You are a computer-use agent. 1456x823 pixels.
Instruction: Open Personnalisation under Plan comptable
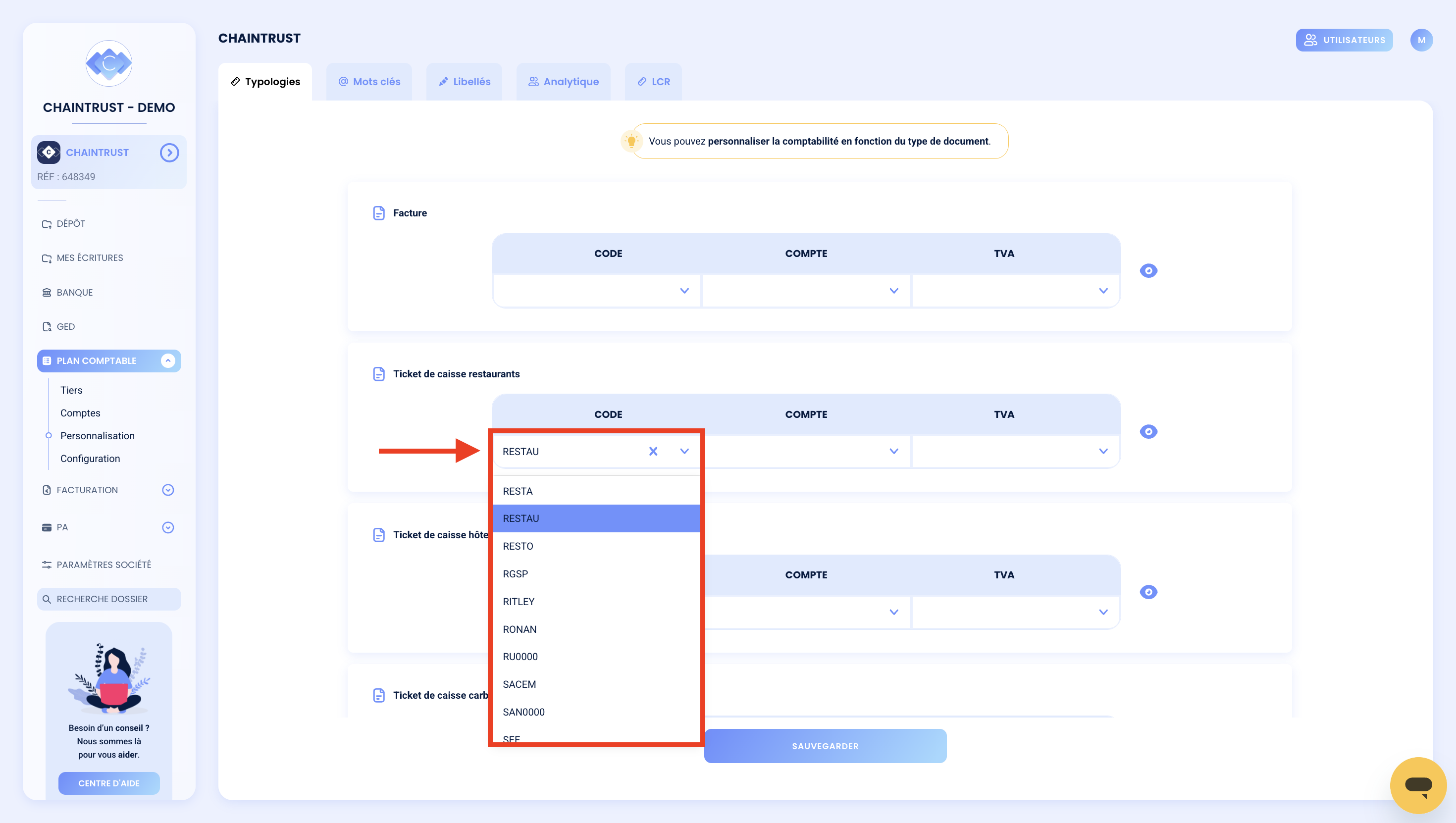click(x=97, y=436)
